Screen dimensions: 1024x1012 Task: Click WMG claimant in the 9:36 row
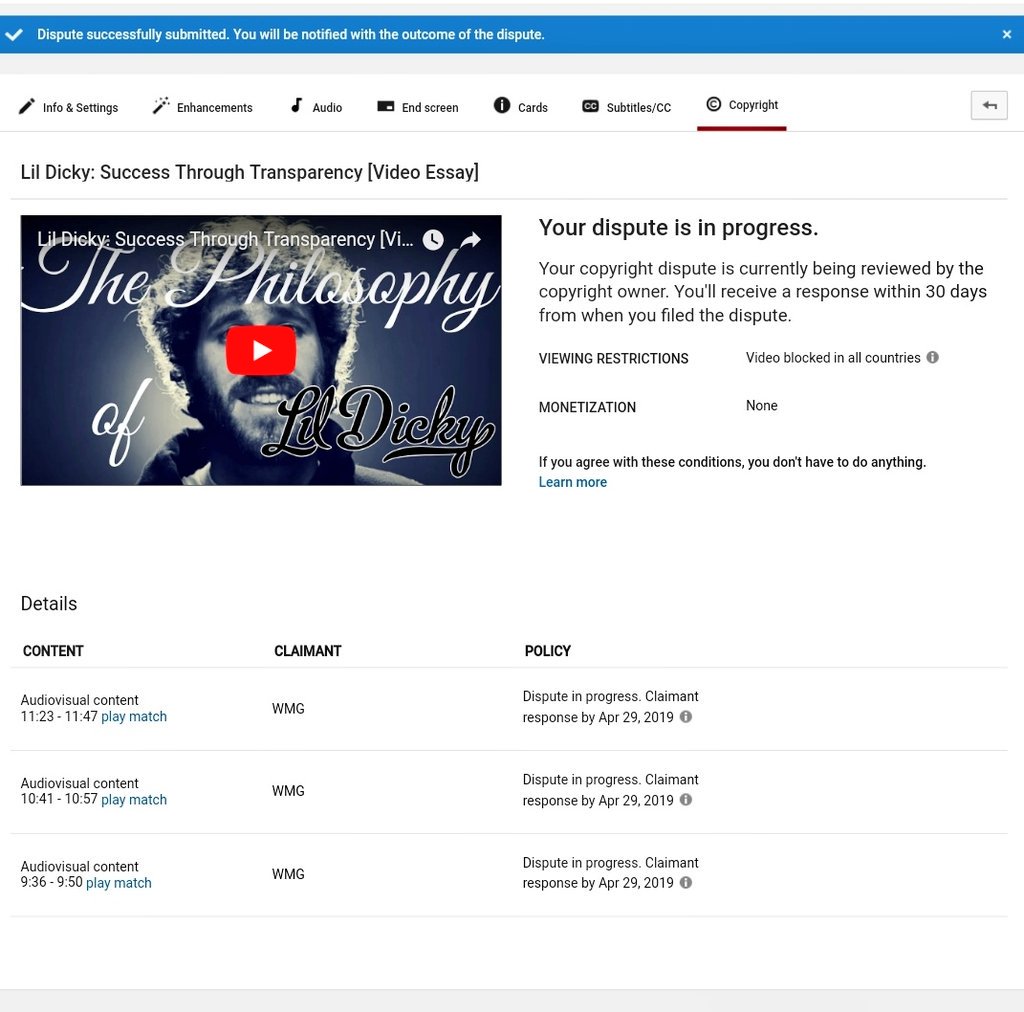(x=288, y=874)
